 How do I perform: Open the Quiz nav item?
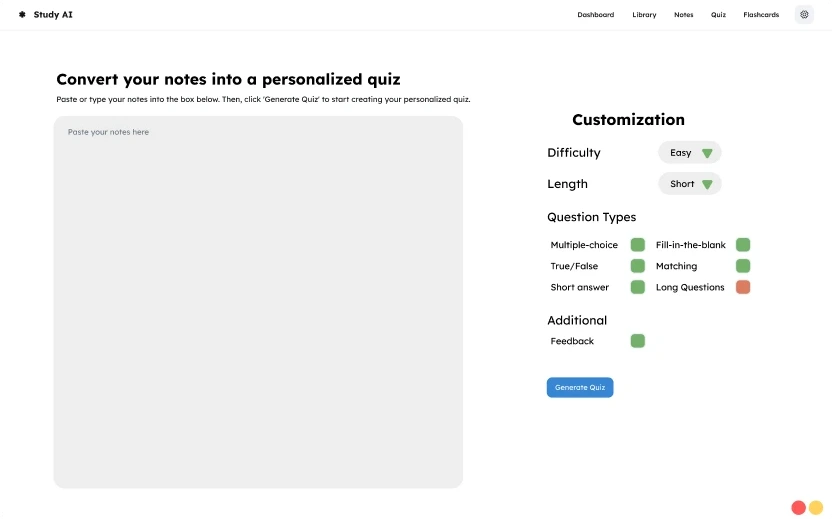[718, 15]
